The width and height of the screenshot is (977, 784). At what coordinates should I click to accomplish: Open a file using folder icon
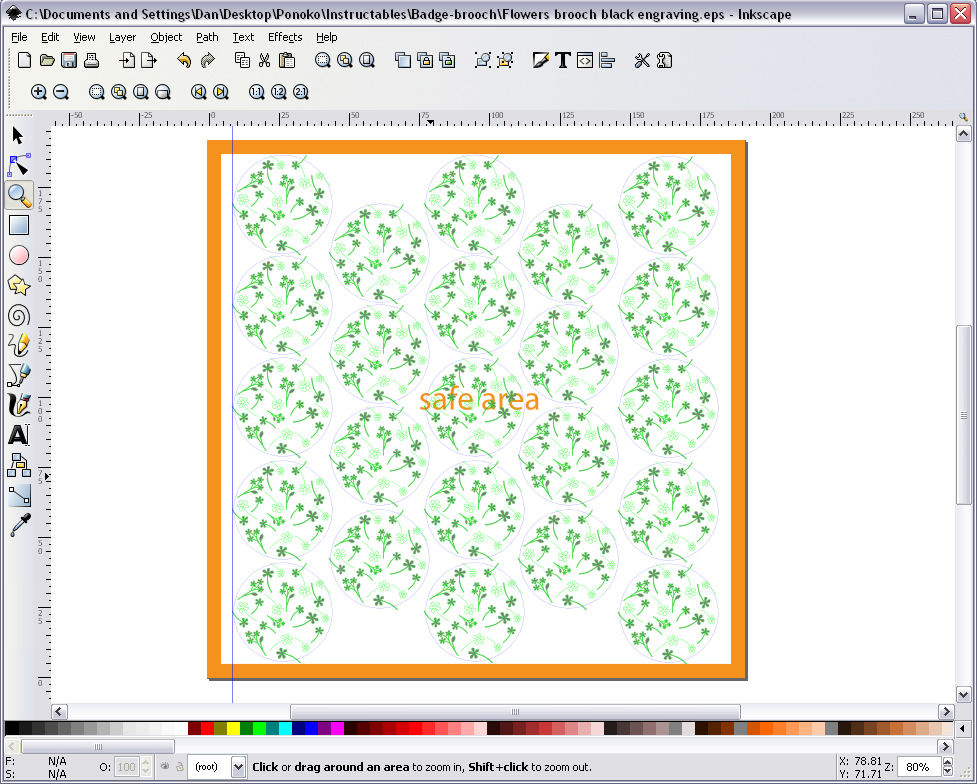47,60
